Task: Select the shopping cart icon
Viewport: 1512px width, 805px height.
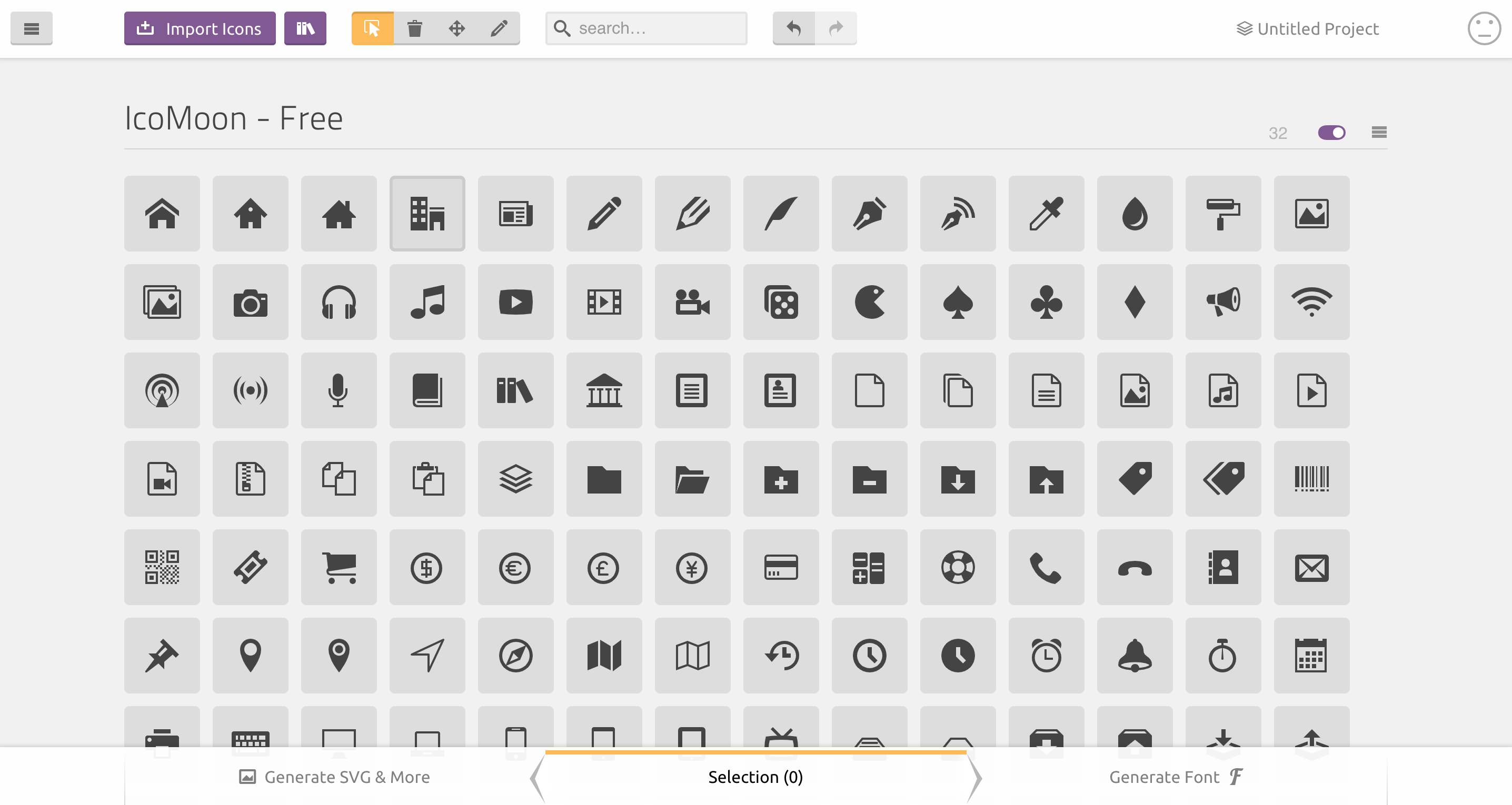Action: tap(339, 567)
